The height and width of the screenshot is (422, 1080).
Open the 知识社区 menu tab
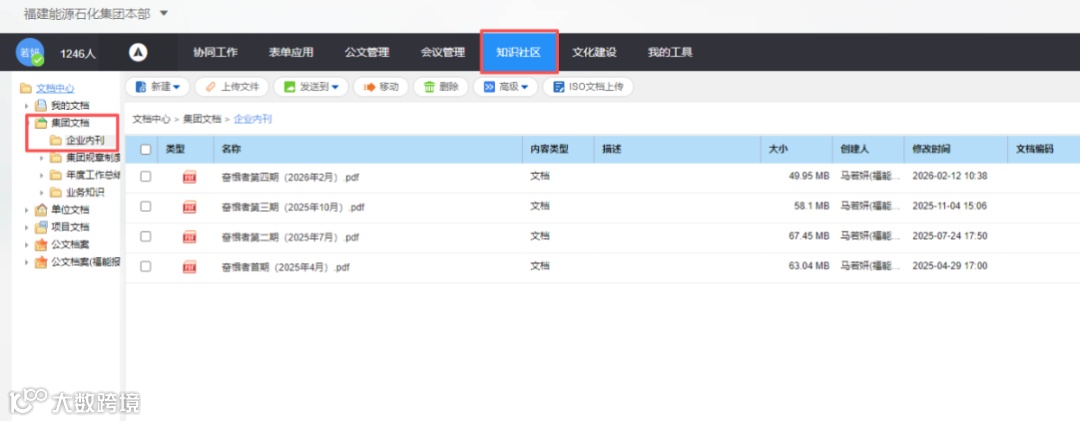point(519,52)
